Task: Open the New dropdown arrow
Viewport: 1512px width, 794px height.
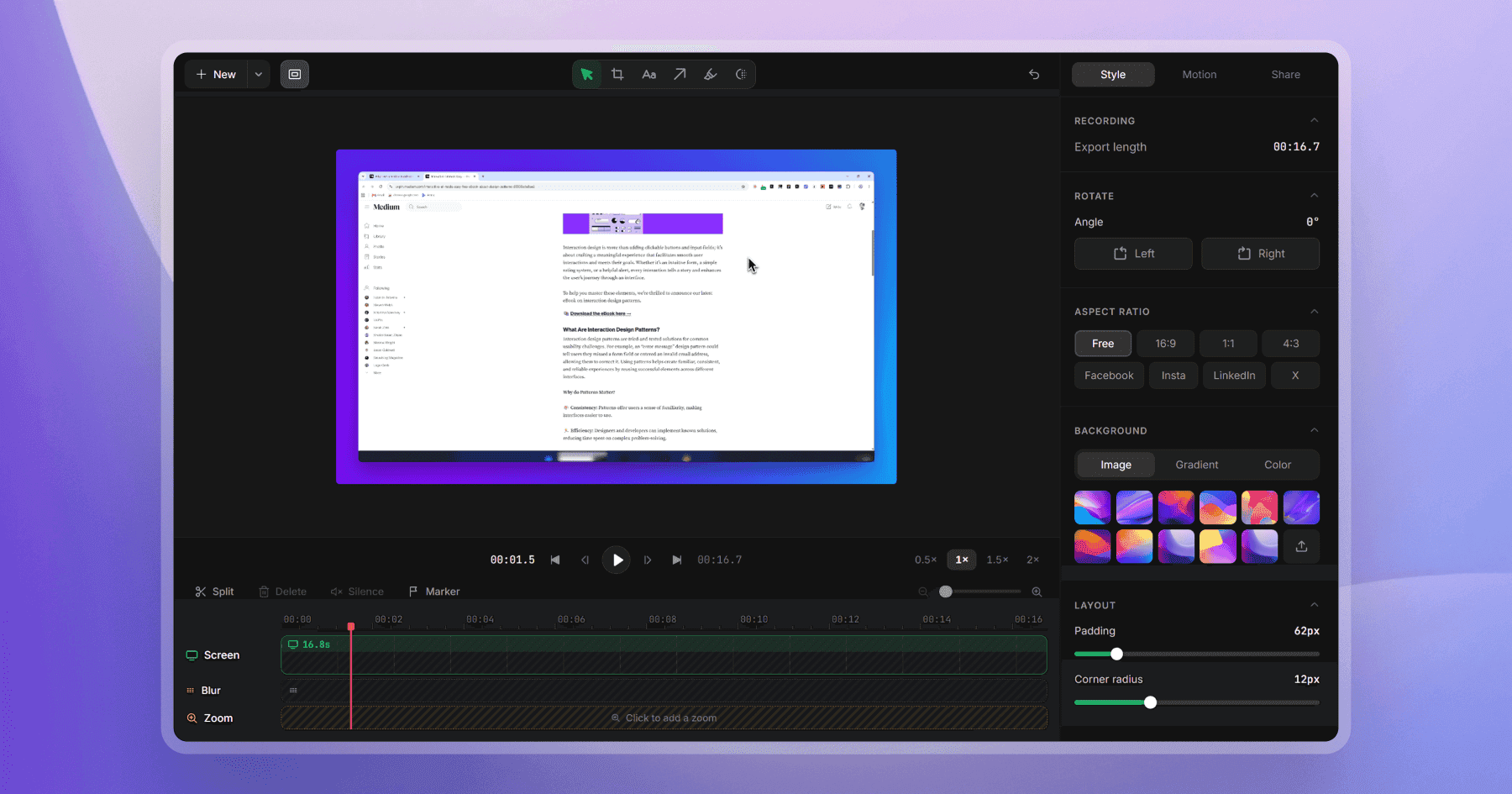Action: tap(259, 74)
